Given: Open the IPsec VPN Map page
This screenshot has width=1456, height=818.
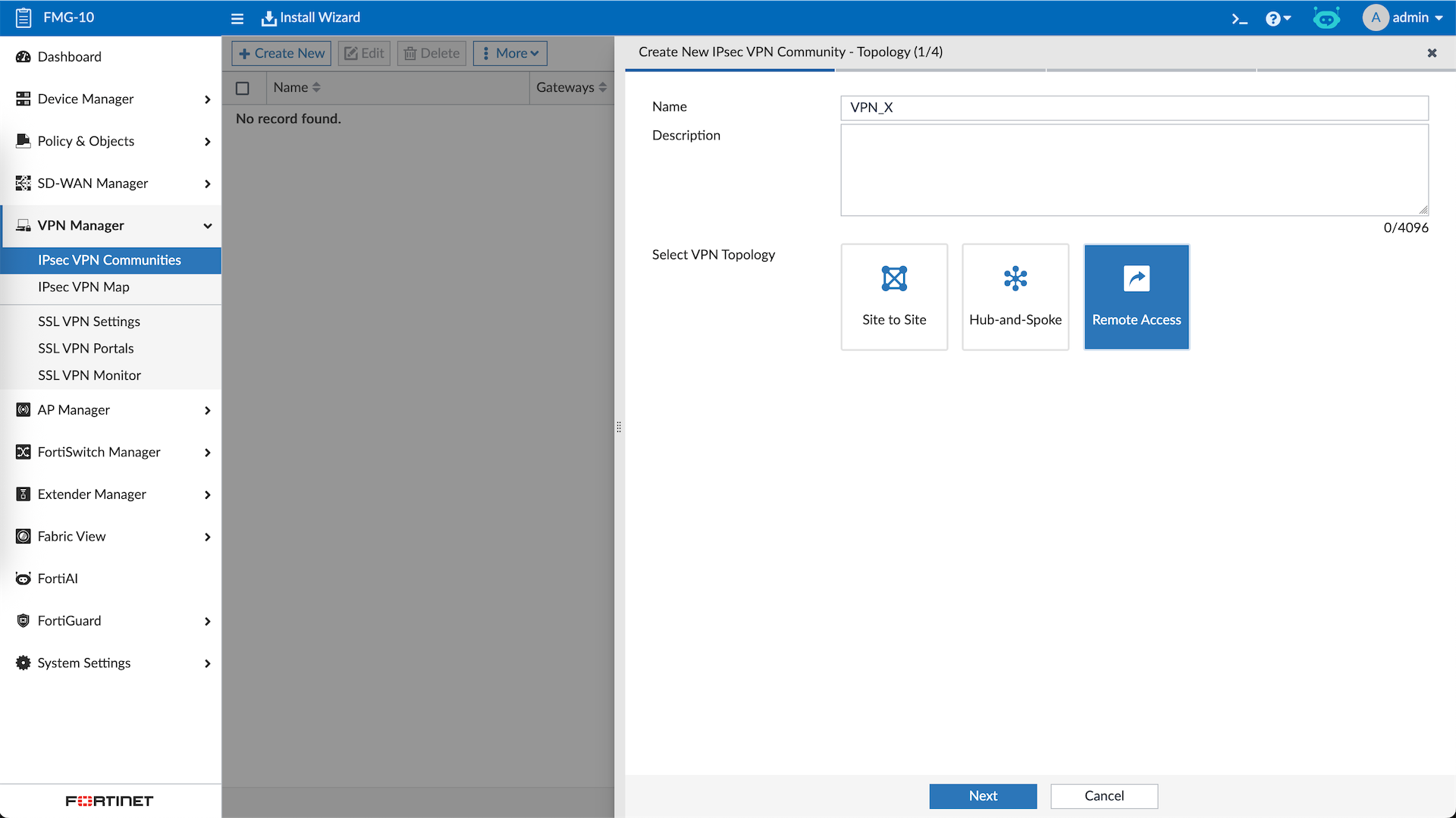Looking at the screenshot, I should click(x=83, y=287).
